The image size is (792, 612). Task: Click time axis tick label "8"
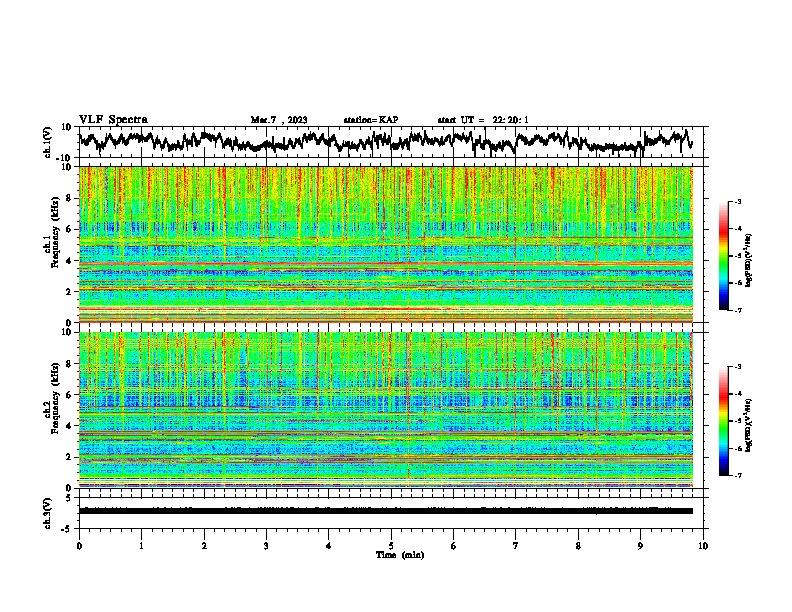point(578,546)
